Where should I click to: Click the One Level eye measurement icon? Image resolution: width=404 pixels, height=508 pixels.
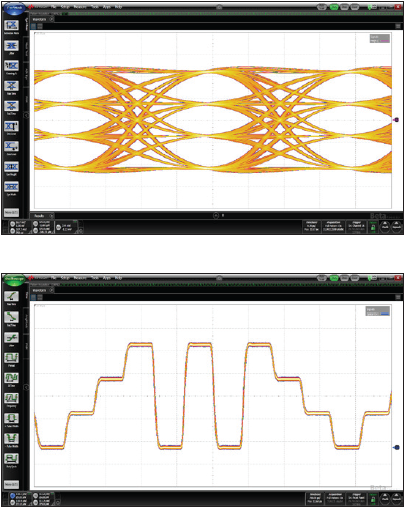click(x=11, y=126)
